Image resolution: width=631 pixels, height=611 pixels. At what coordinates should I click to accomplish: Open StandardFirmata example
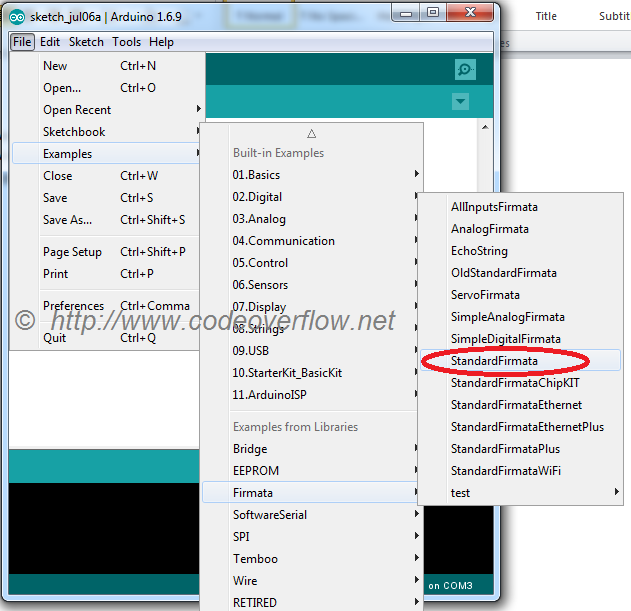(520, 361)
